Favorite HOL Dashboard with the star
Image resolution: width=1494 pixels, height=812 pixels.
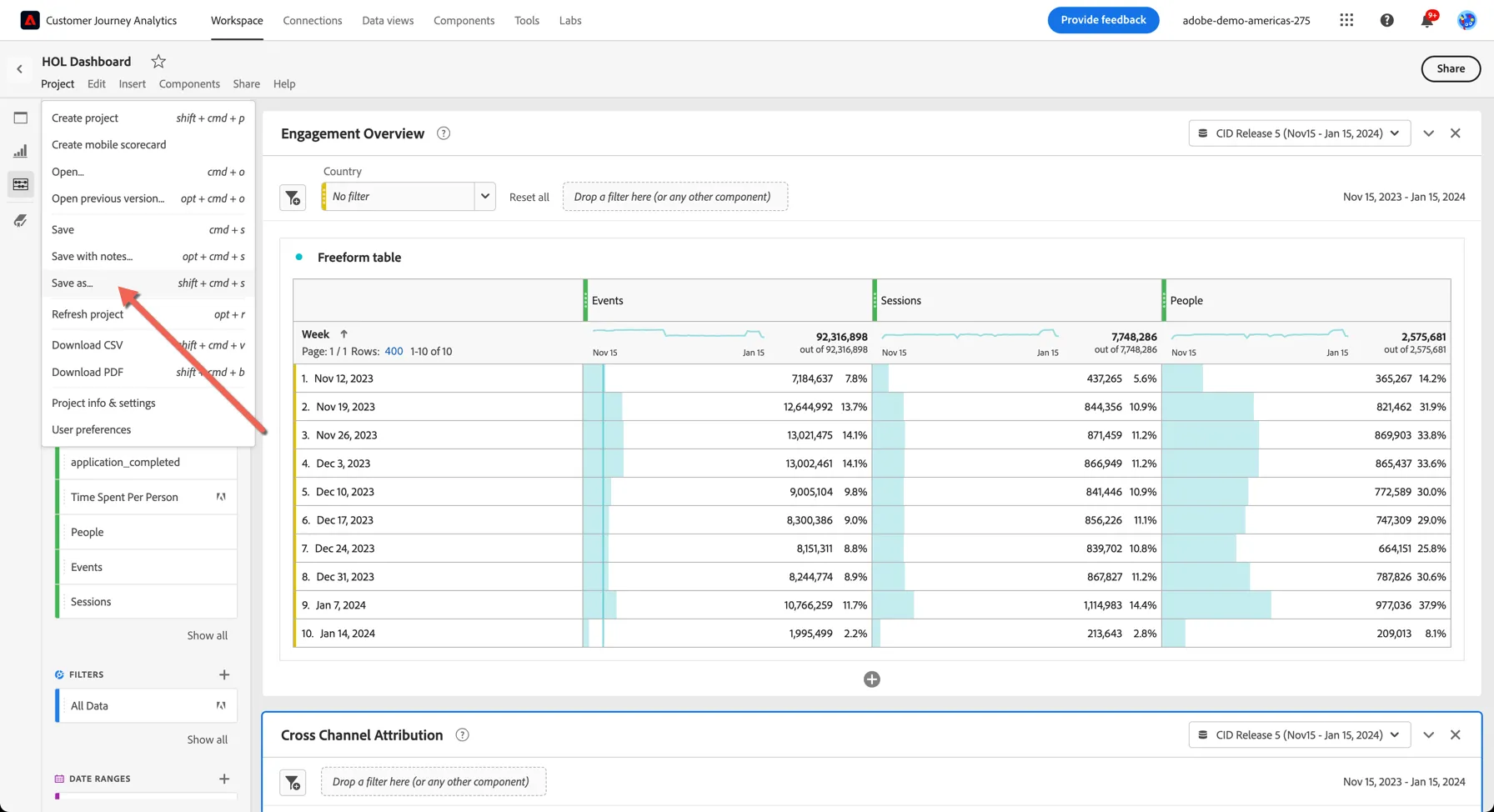(x=158, y=61)
